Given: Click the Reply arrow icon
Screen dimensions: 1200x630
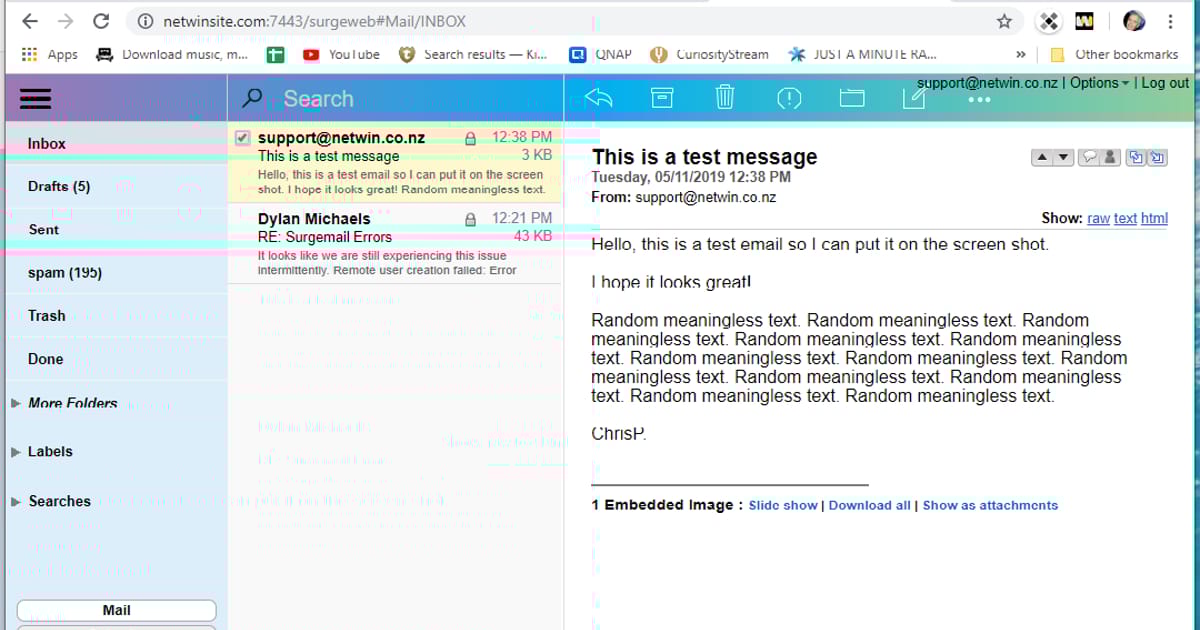Looking at the screenshot, I should (598, 97).
